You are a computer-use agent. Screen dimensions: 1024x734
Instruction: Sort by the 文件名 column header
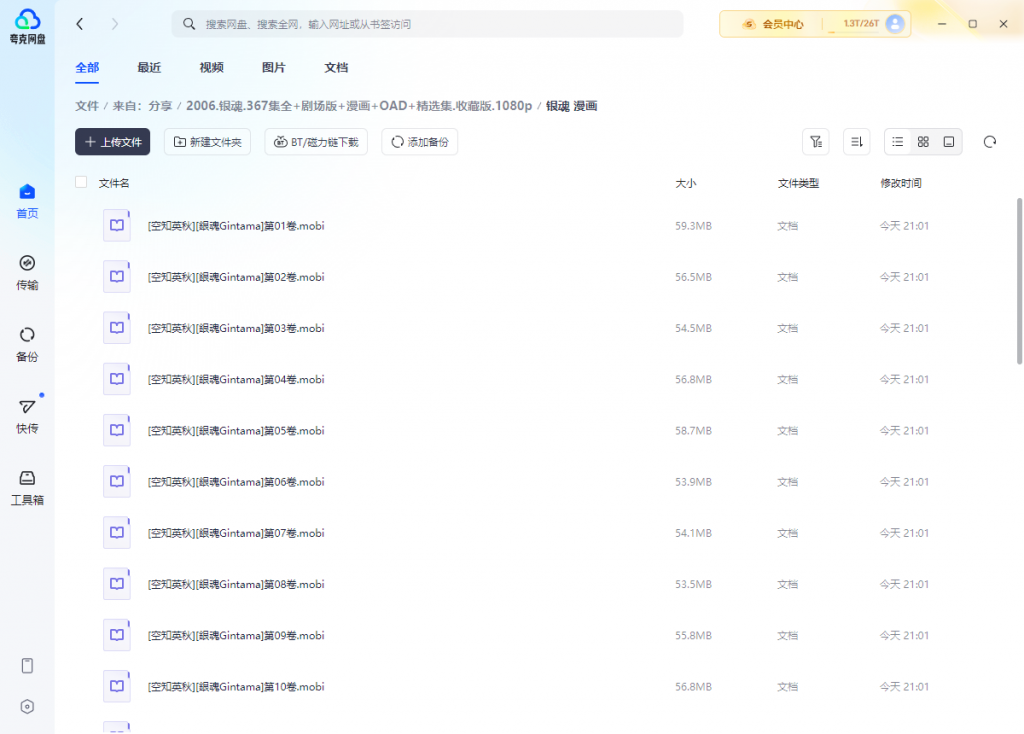(x=114, y=184)
